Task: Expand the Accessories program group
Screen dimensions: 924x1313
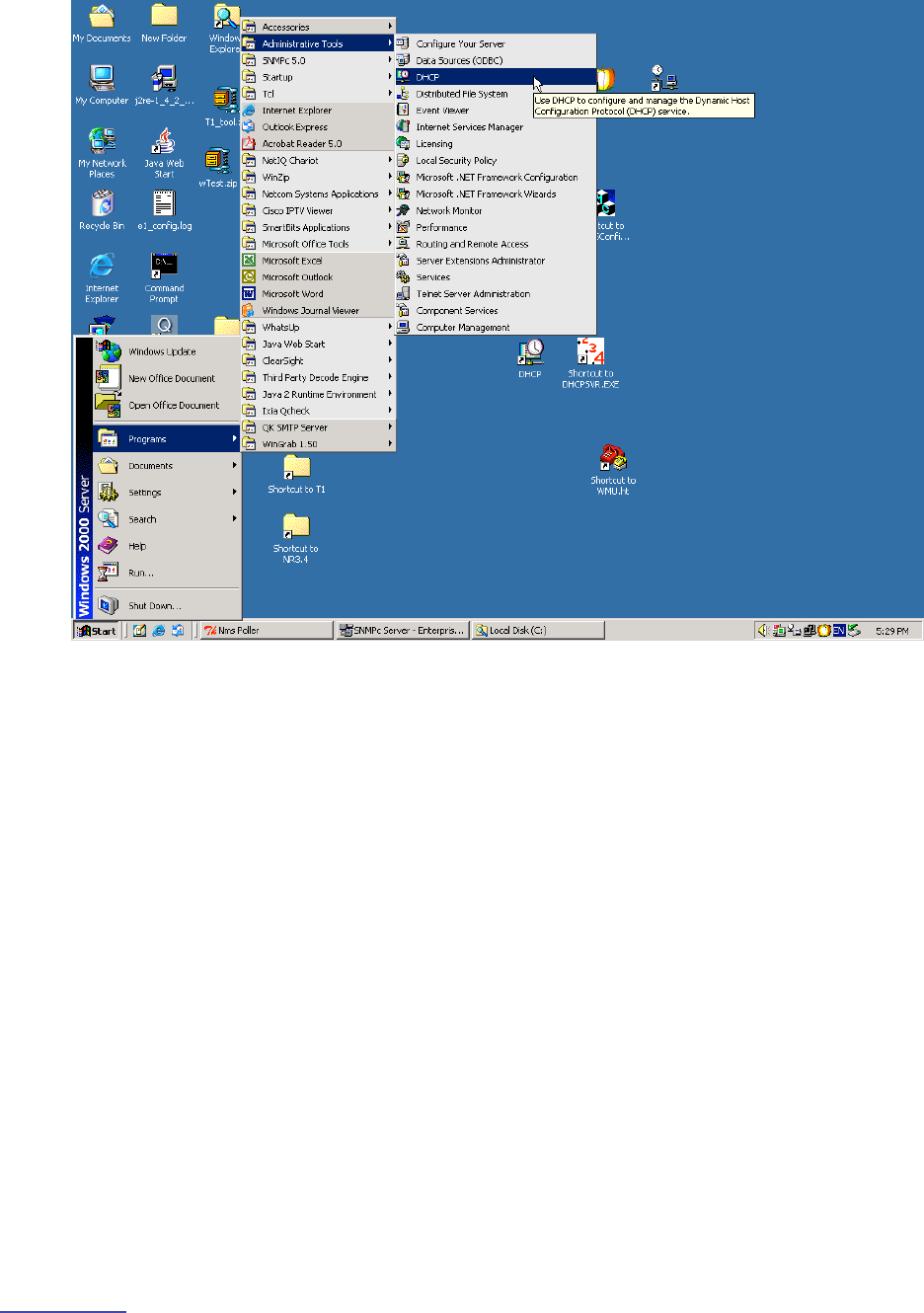Action: point(319,27)
